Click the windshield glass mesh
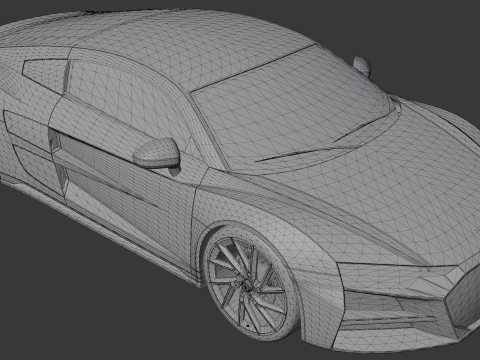480x360 pixels. pyautogui.click(x=293, y=107)
